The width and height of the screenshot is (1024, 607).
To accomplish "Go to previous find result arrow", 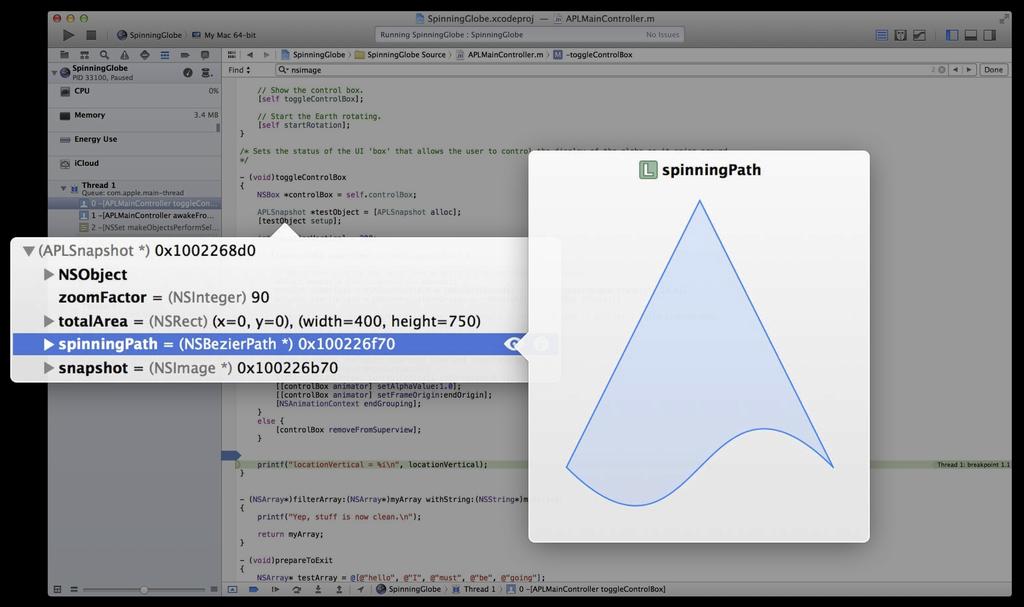I will pyautogui.click(x=955, y=70).
